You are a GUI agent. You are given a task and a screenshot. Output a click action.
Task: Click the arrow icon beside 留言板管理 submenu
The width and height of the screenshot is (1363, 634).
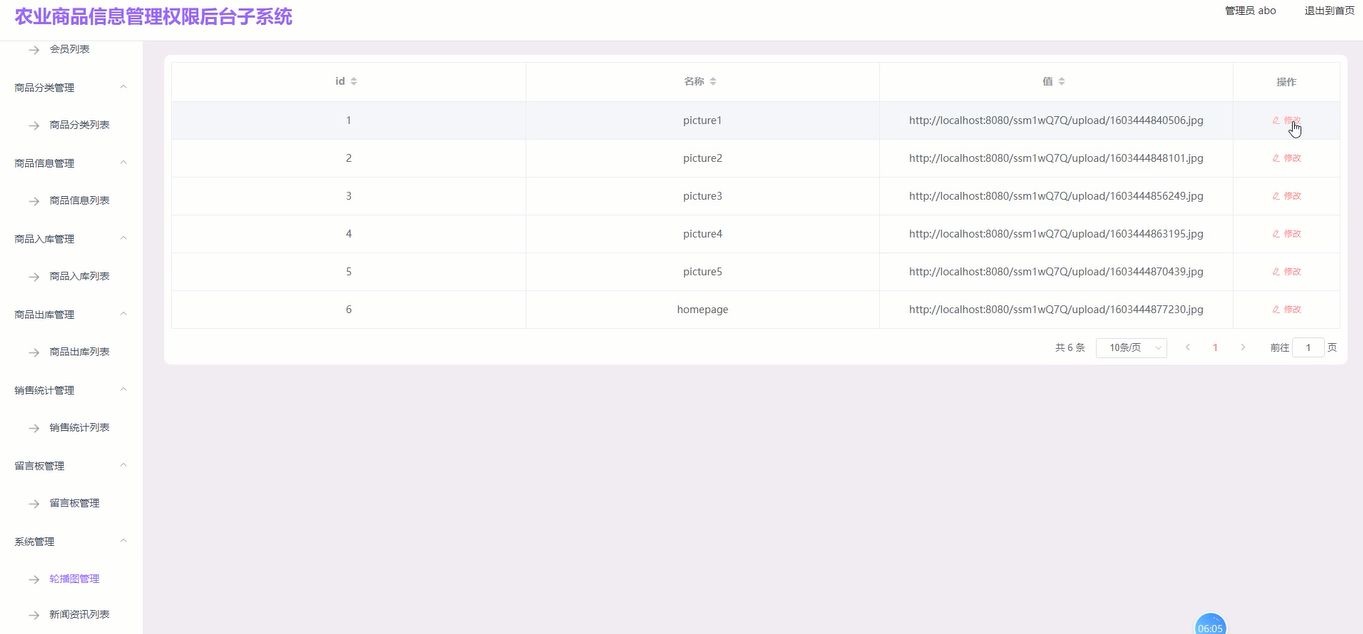pos(34,504)
